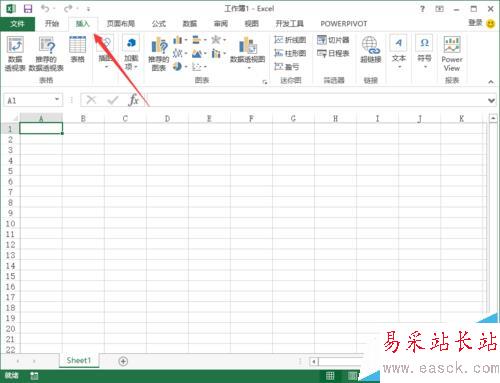Click the Enter checkmark formula button

(113, 100)
